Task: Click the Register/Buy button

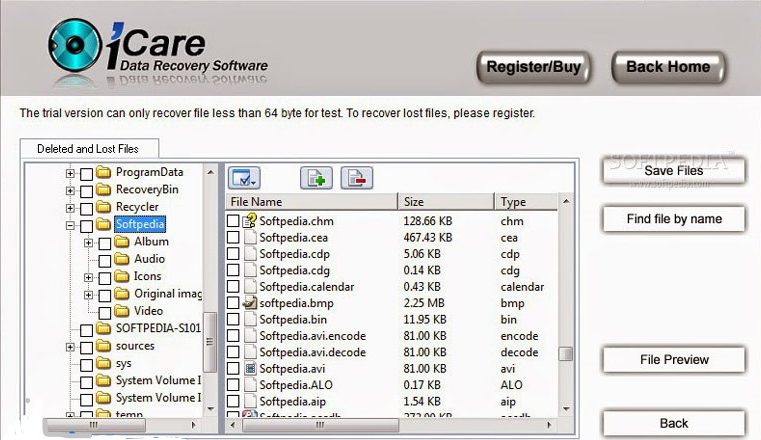Action: pos(534,67)
